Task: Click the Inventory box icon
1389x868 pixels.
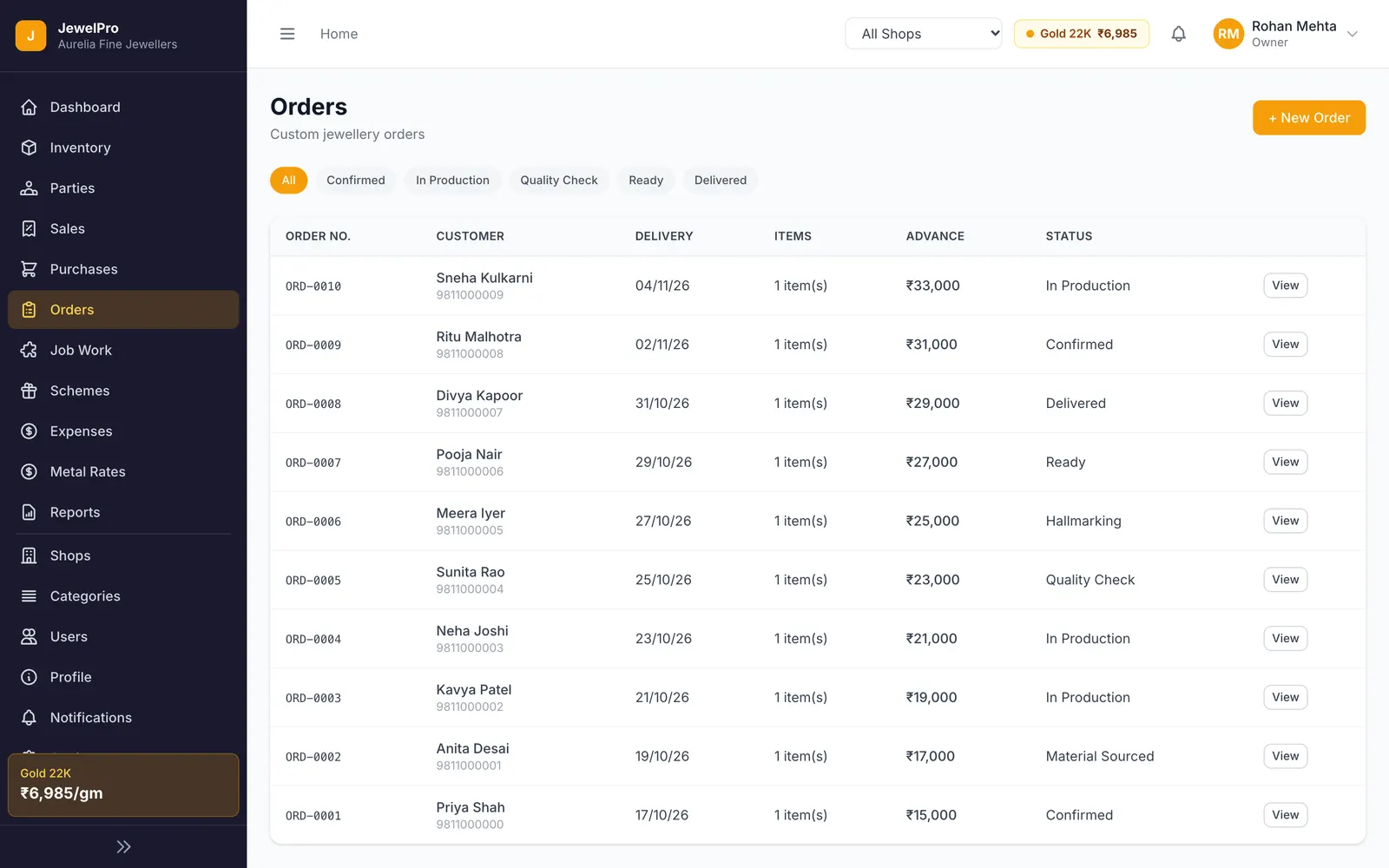Action: point(29,148)
